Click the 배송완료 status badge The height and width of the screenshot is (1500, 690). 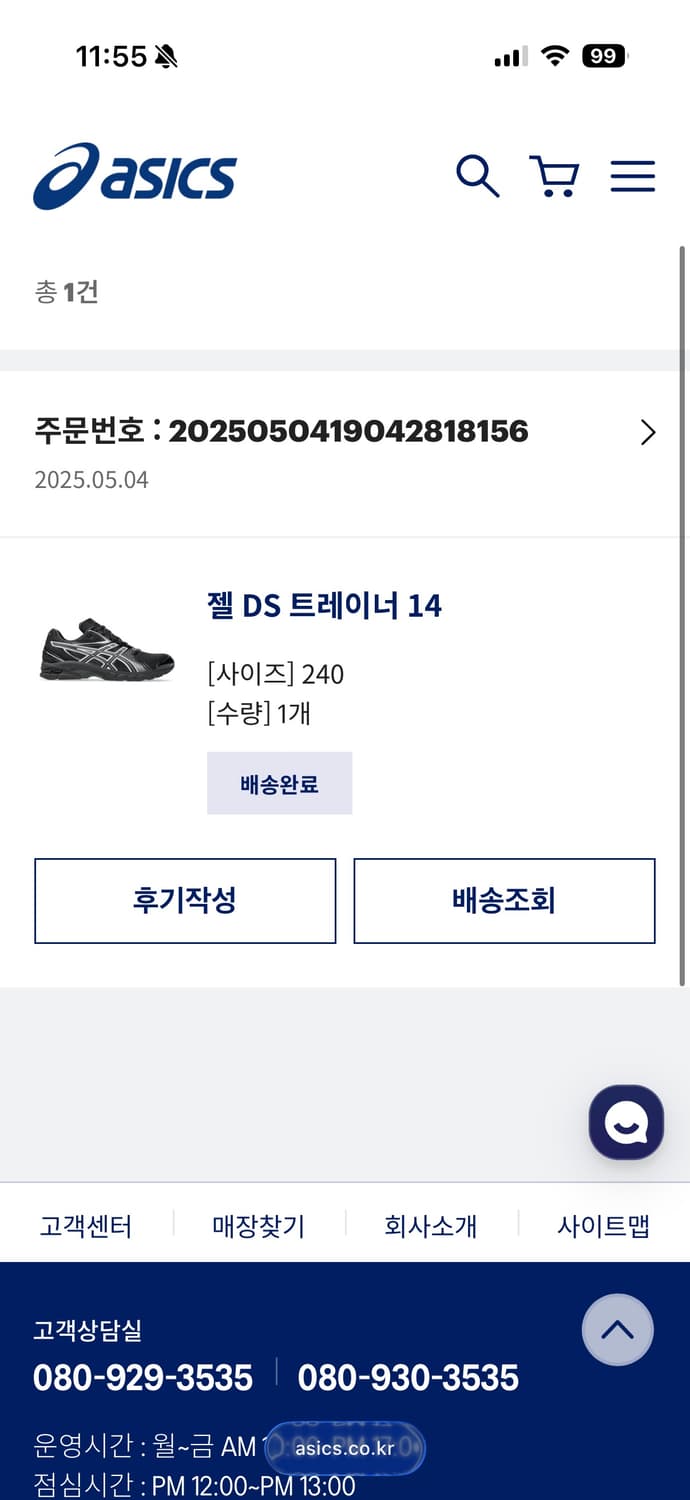click(x=279, y=783)
